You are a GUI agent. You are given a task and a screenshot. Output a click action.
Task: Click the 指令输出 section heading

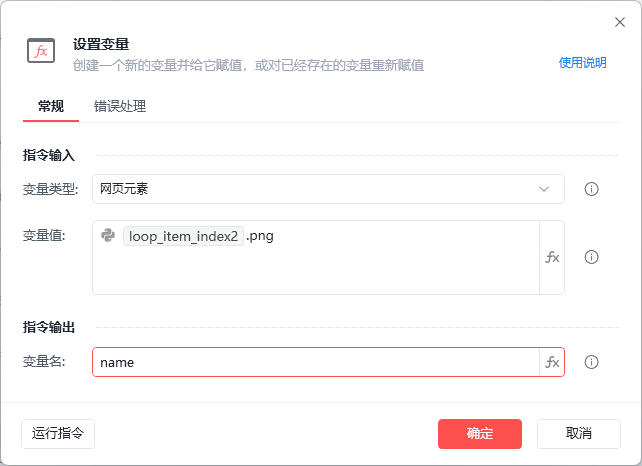[49, 327]
